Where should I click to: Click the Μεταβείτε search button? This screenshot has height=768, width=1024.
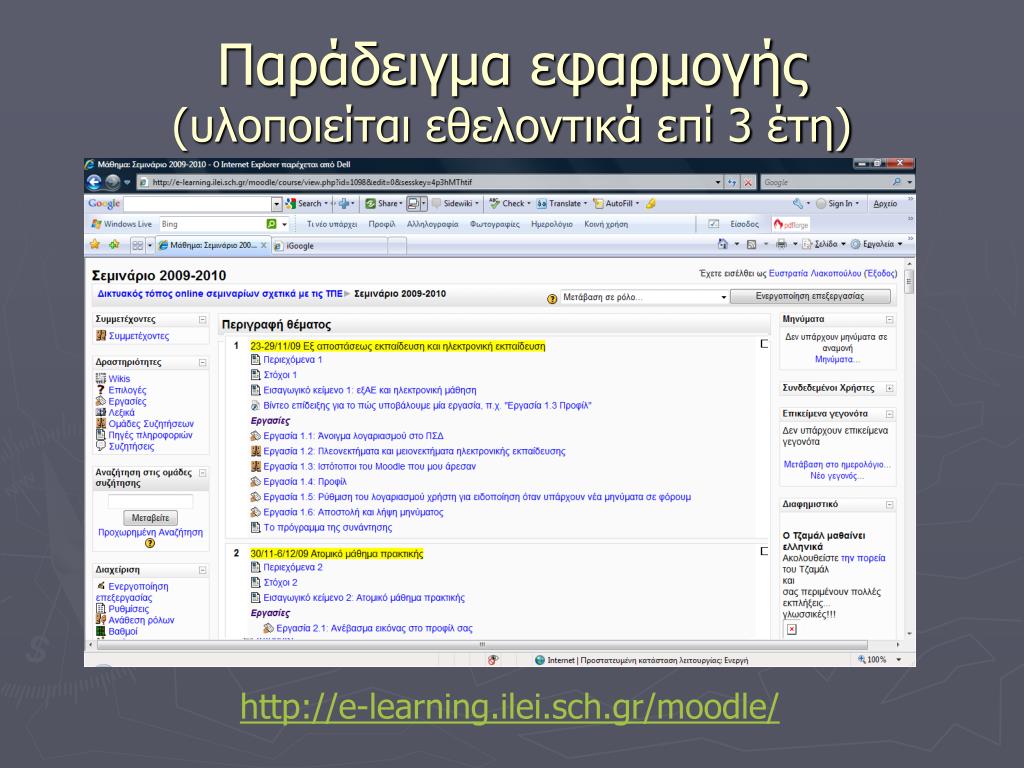coord(150,518)
